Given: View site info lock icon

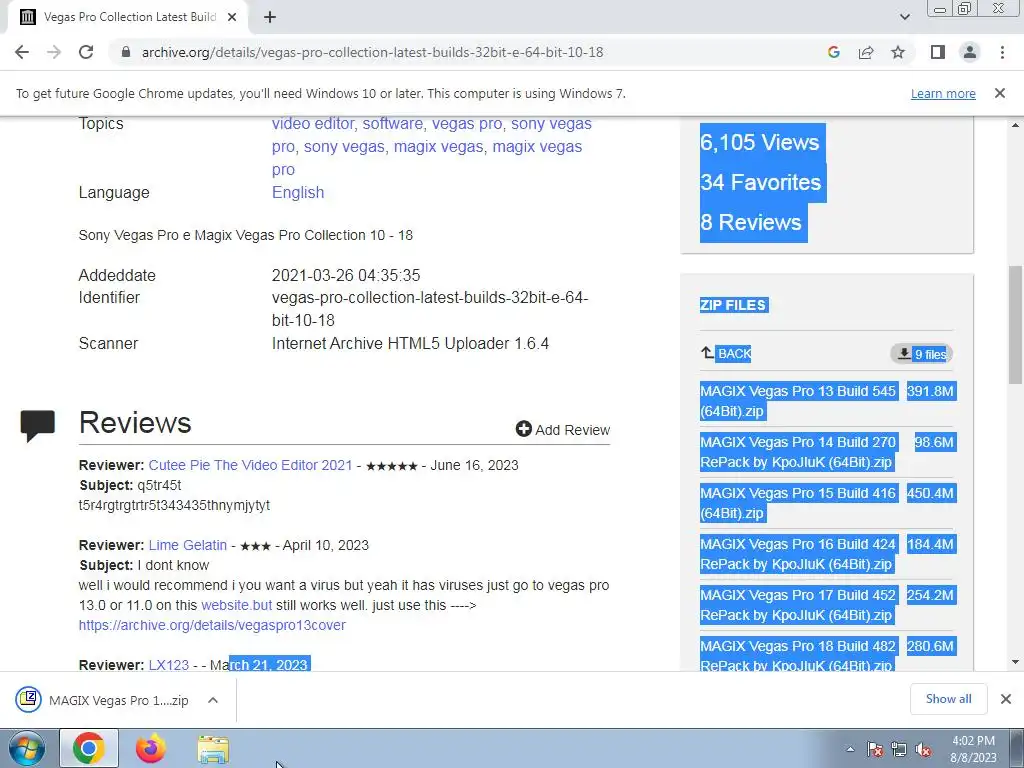Looking at the screenshot, I should coord(126,52).
